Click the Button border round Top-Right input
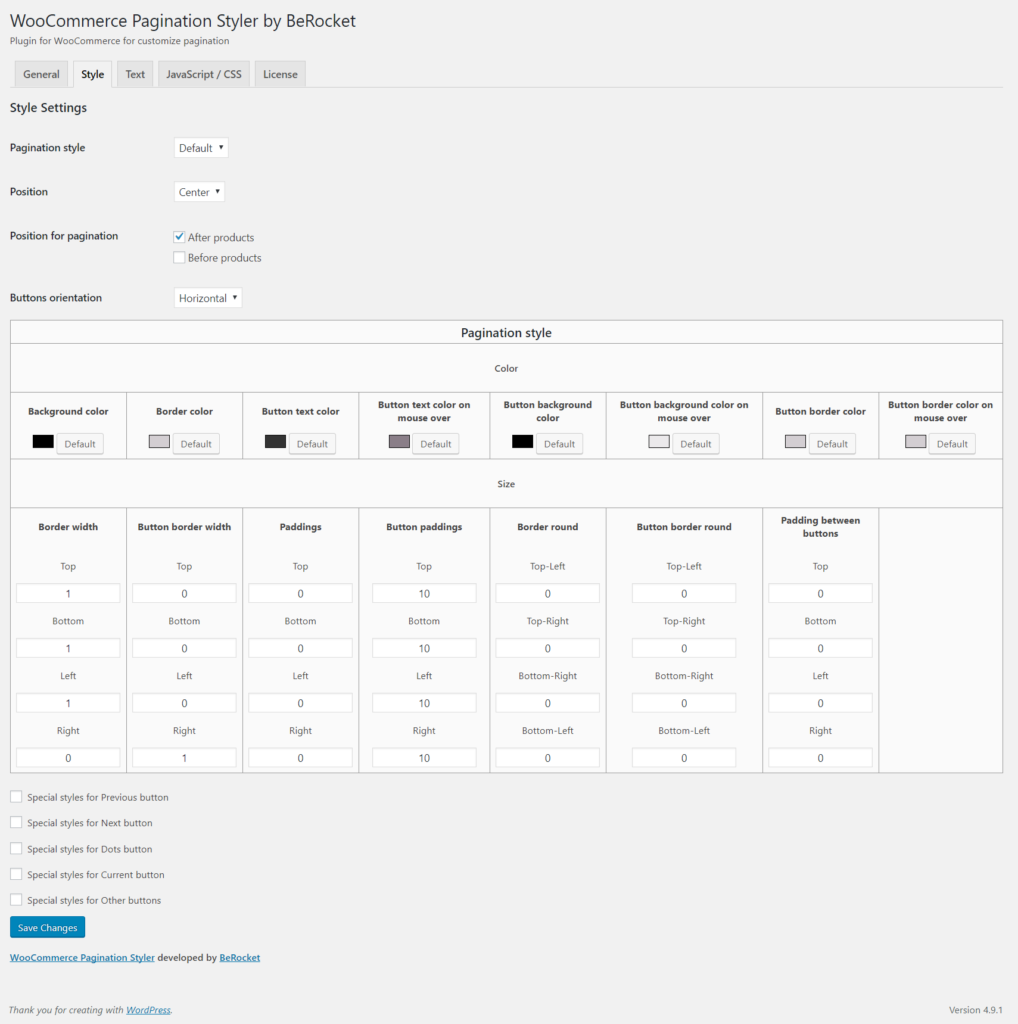 click(684, 648)
